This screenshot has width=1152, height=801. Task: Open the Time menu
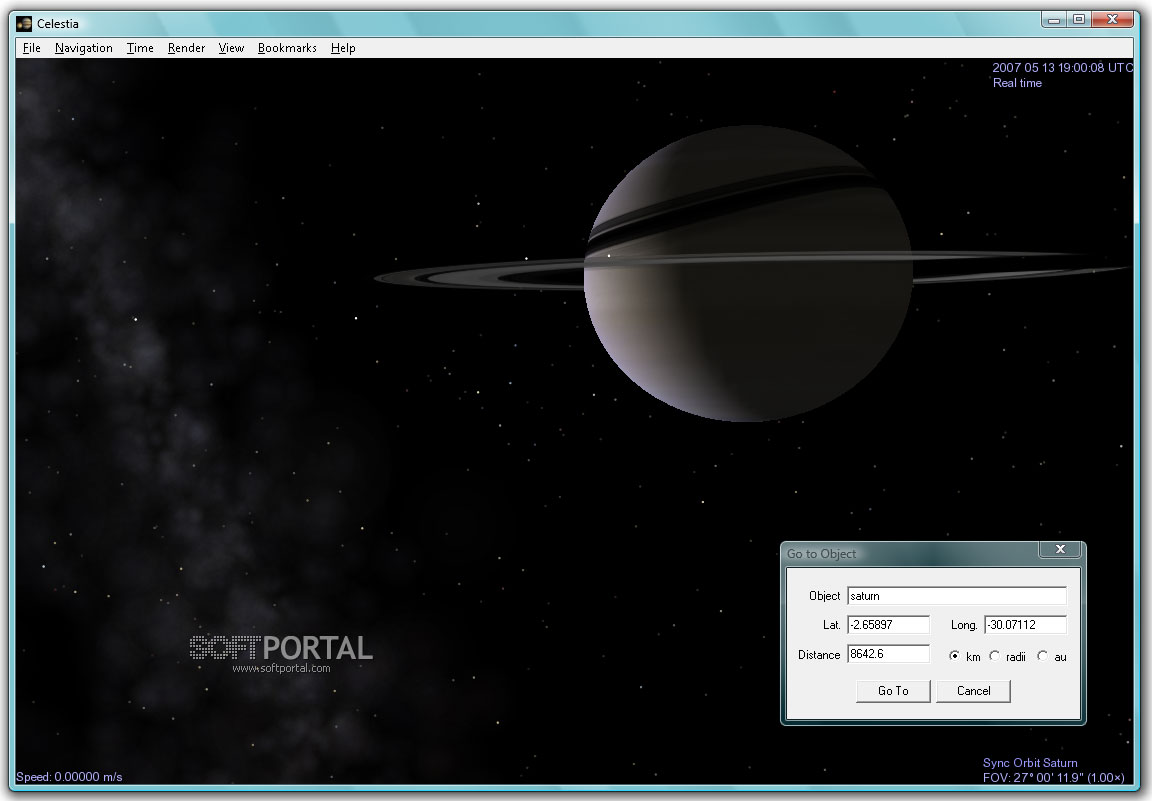point(140,48)
